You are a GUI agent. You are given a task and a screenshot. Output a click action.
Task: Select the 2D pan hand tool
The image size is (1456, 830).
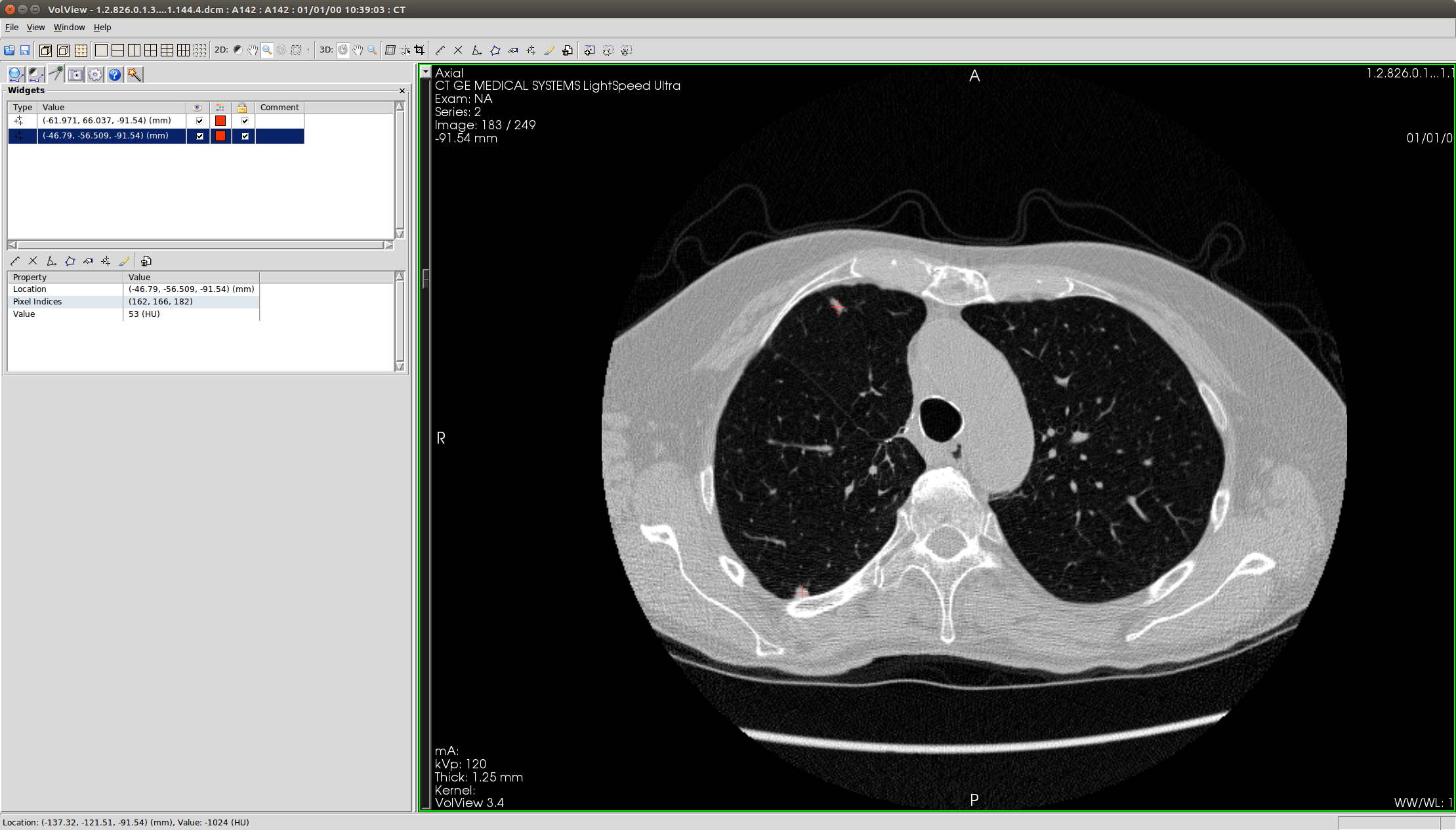tap(253, 51)
